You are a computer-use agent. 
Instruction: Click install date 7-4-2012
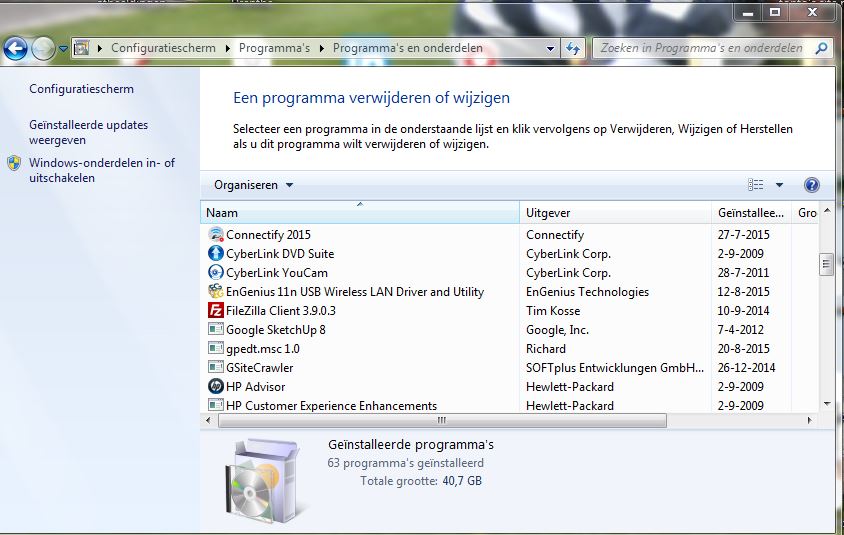[740, 329]
